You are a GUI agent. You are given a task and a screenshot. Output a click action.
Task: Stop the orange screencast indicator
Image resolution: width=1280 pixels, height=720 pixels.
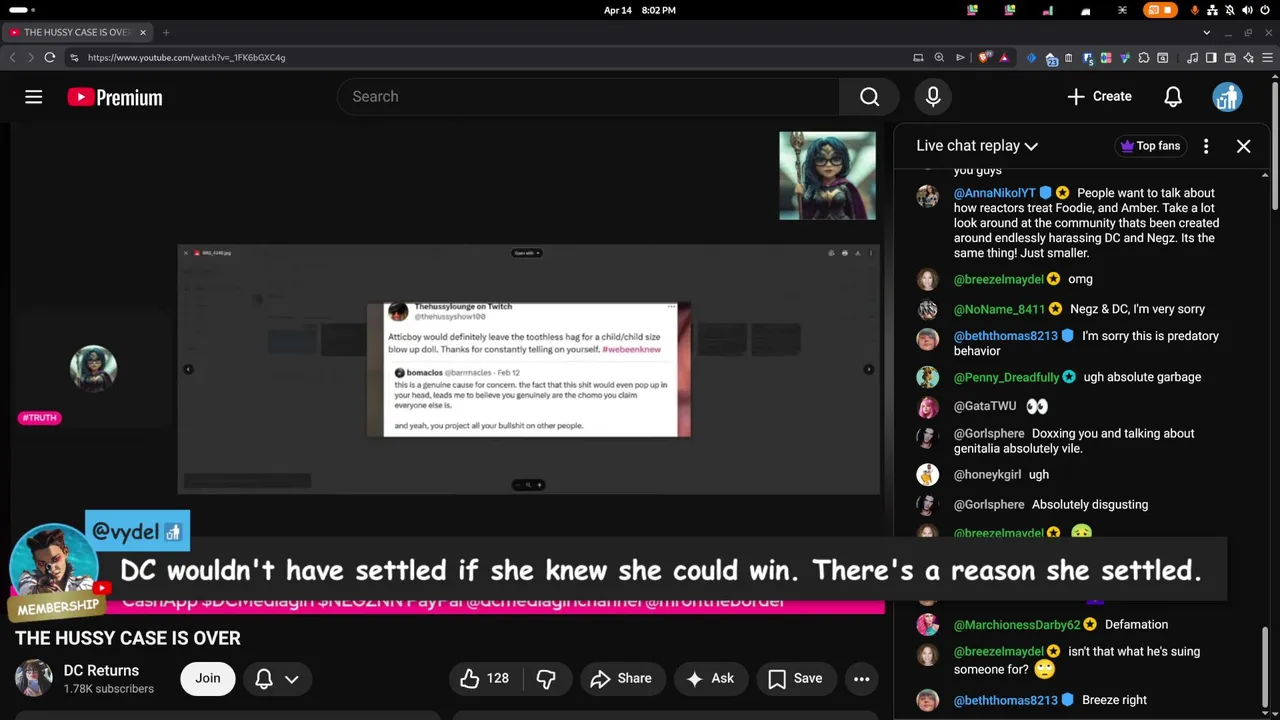[x=1160, y=10]
